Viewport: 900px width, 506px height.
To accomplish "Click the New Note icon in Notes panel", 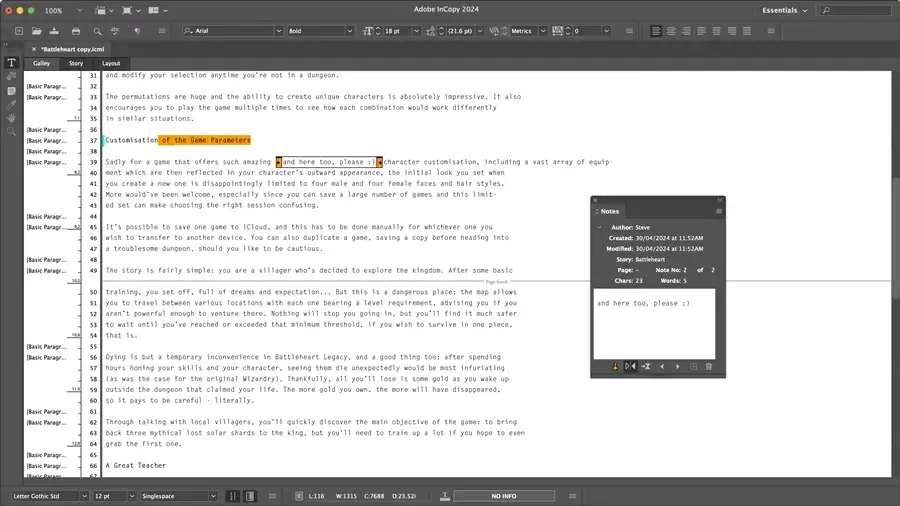I will [x=693, y=367].
